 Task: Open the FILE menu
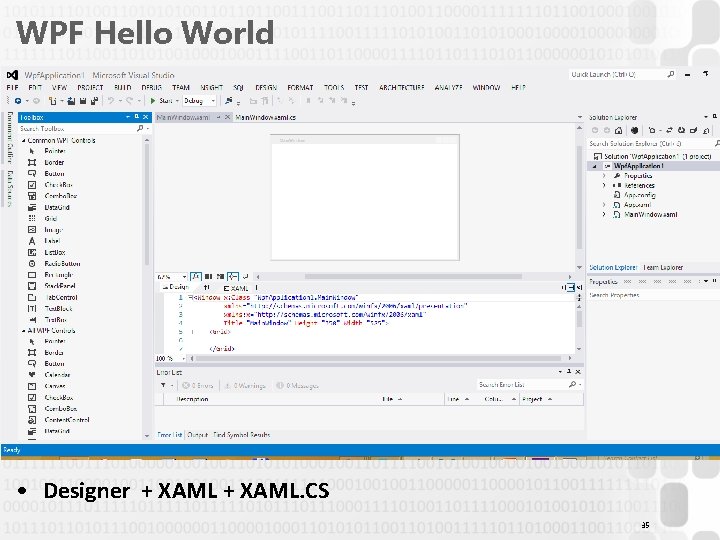(x=12, y=87)
